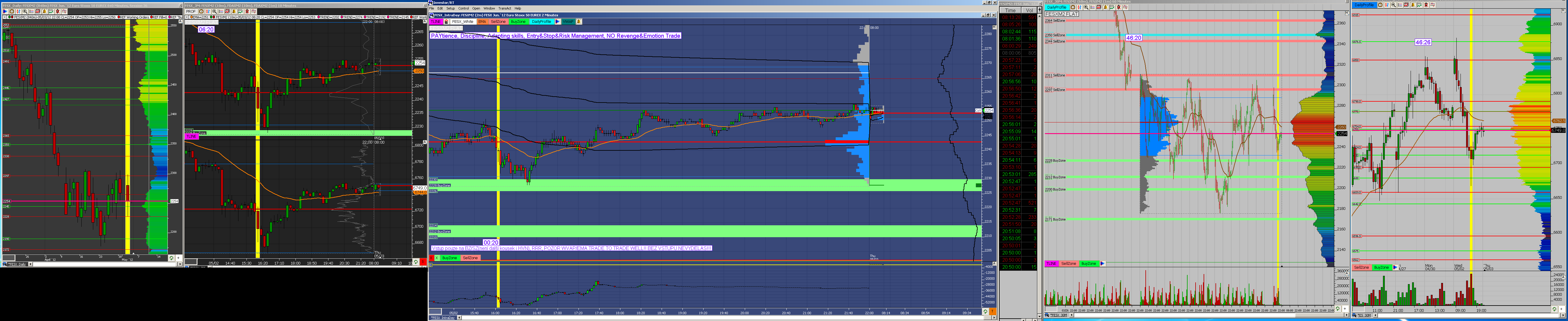Click the candlestick bars icon in FESX_Daily toolbar

pos(18,12)
